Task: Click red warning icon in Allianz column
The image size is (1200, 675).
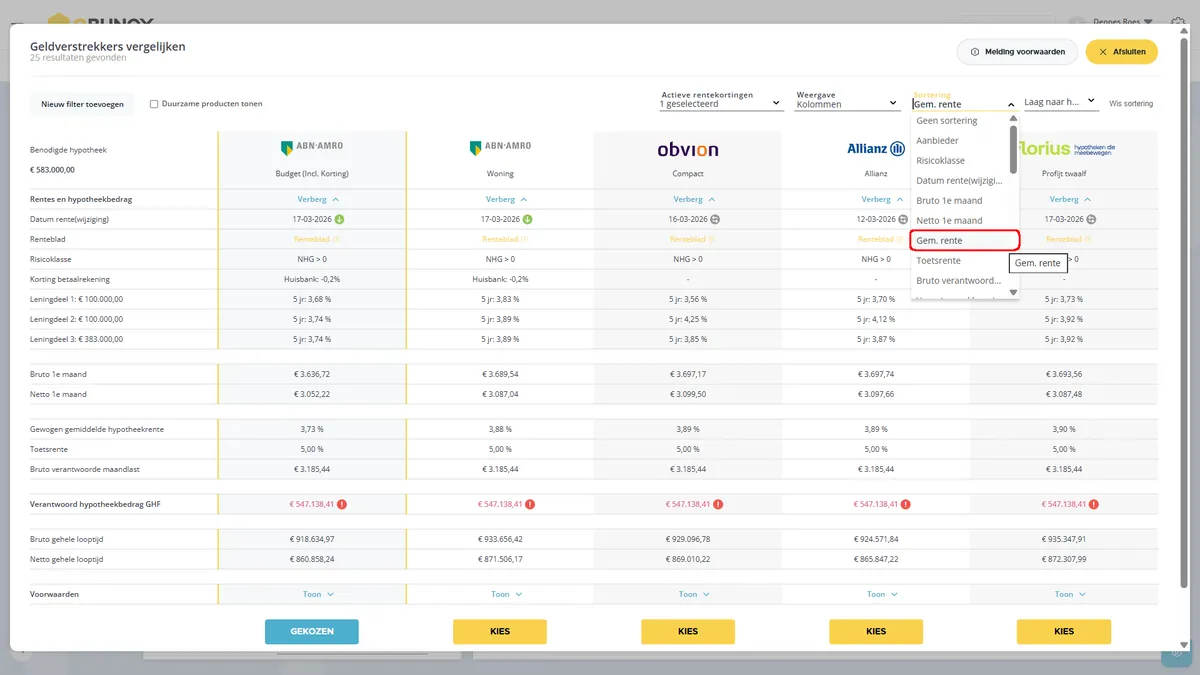Action: click(906, 504)
